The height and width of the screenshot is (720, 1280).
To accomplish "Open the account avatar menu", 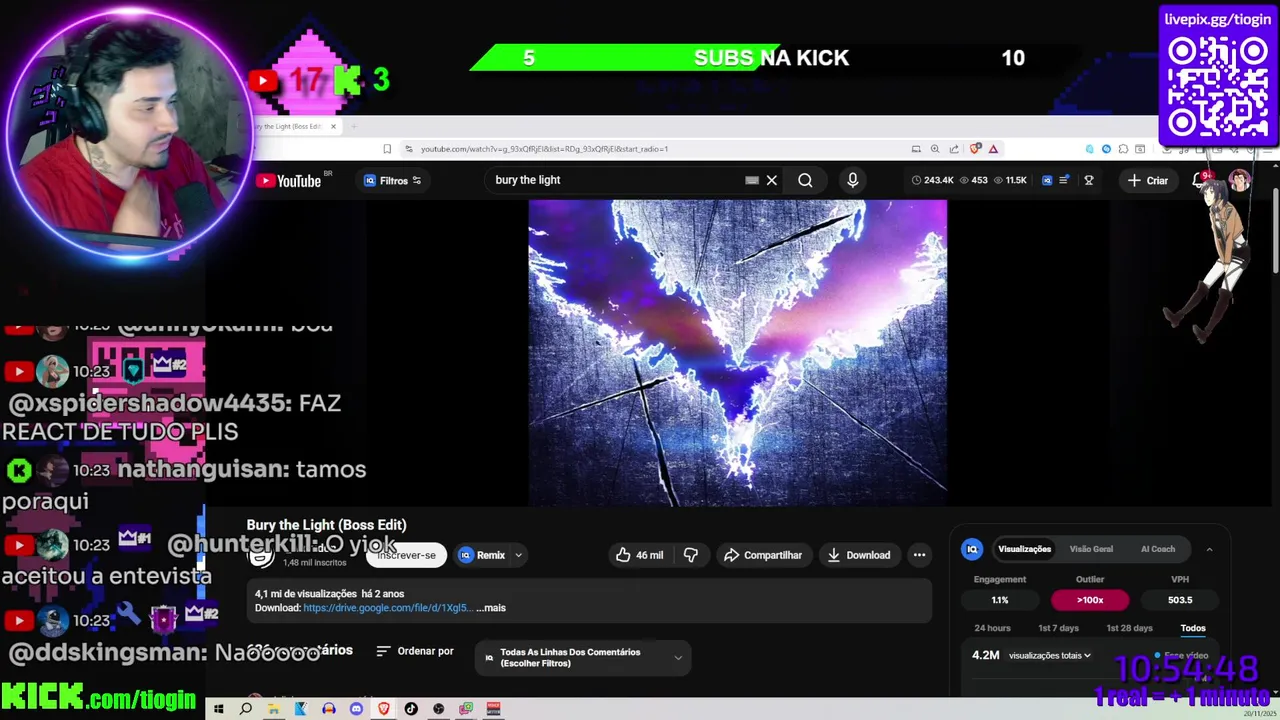I will pos(1239,180).
